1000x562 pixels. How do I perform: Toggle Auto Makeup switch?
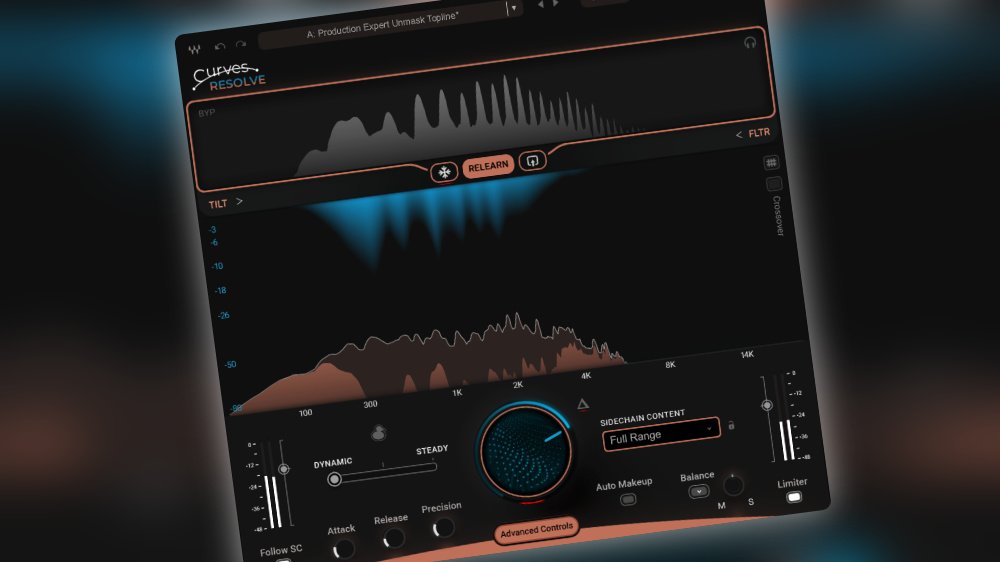point(628,499)
